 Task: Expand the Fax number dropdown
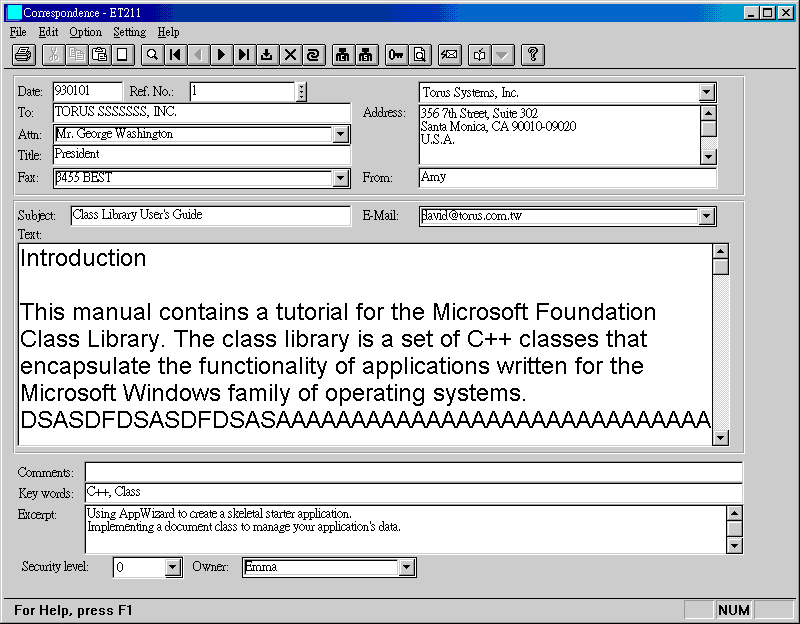click(x=340, y=178)
